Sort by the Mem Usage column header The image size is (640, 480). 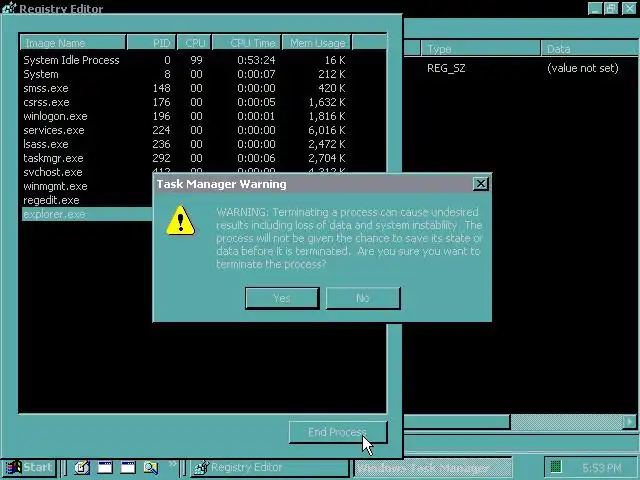(317, 42)
